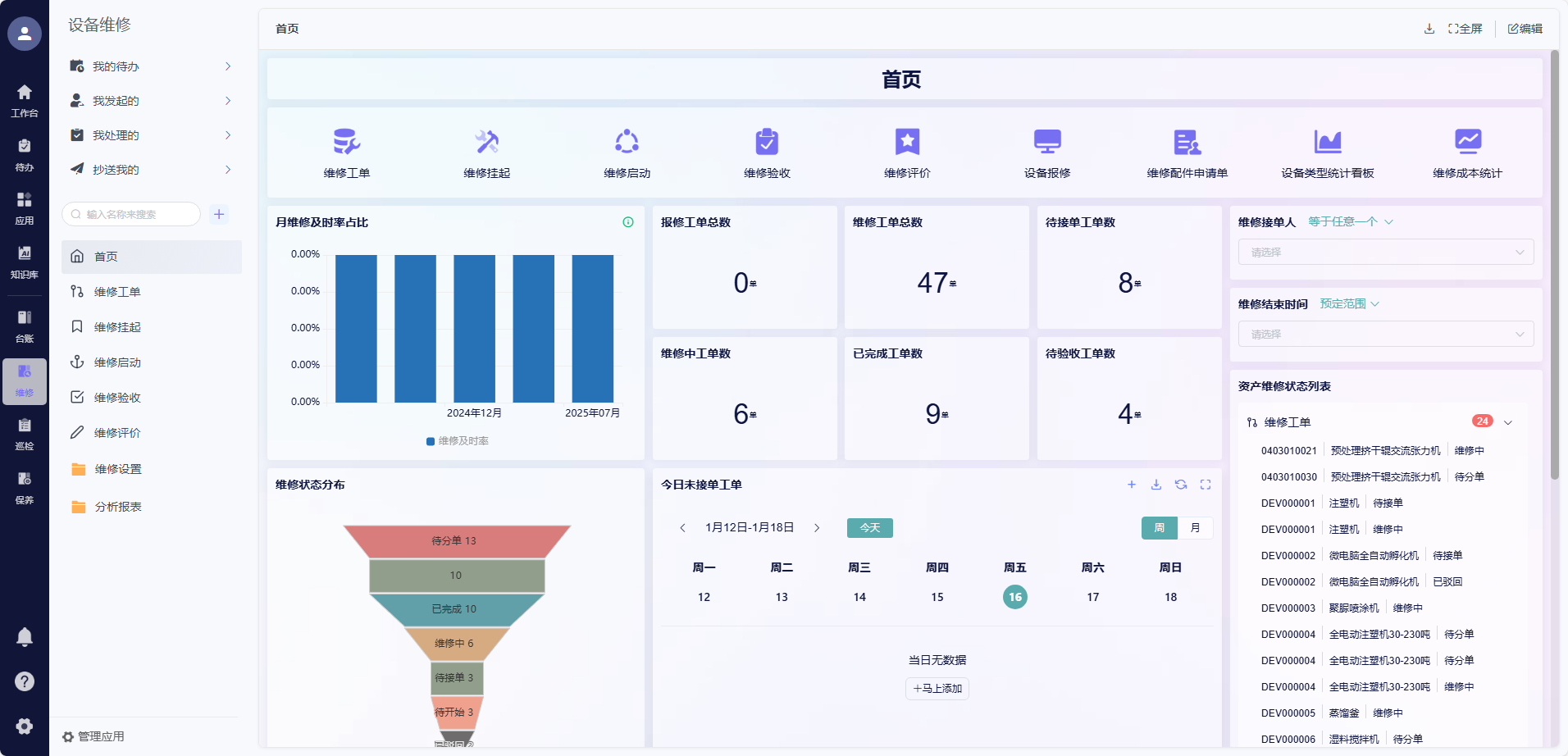Click the +马上添加 button
Image resolution: width=1568 pixels, height=756 pixels.
(937, 689)
